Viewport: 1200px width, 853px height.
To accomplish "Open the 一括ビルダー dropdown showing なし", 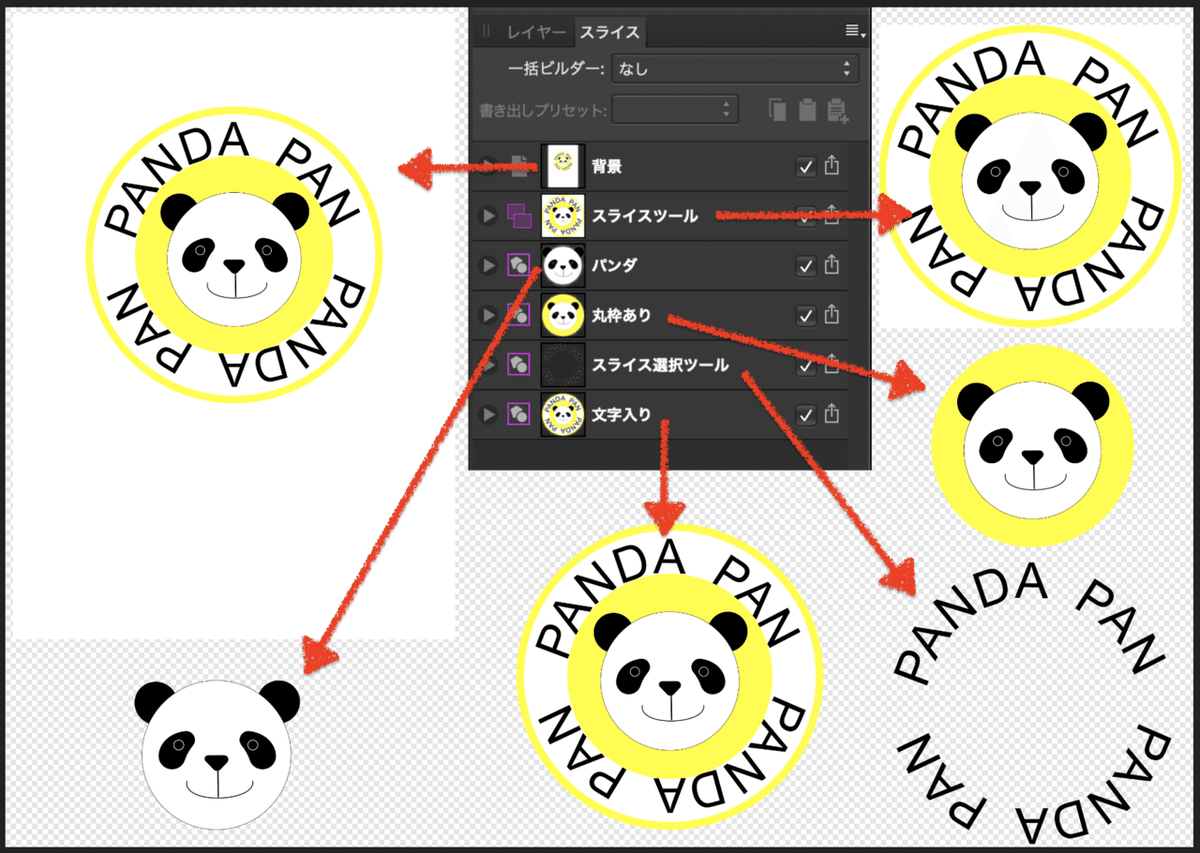I will click(735, 69).
